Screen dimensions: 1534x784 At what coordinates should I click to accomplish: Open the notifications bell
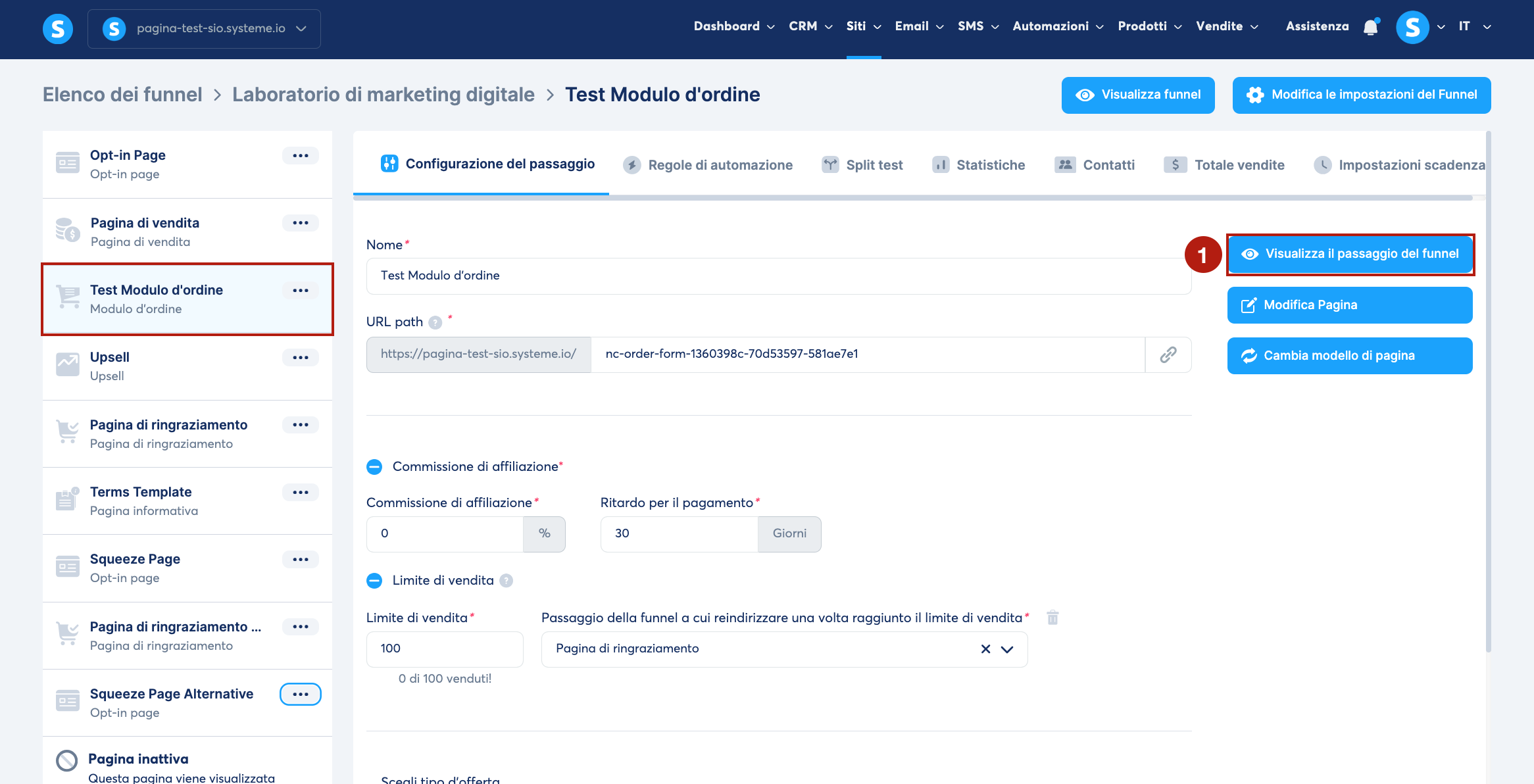click(1371, 27)
